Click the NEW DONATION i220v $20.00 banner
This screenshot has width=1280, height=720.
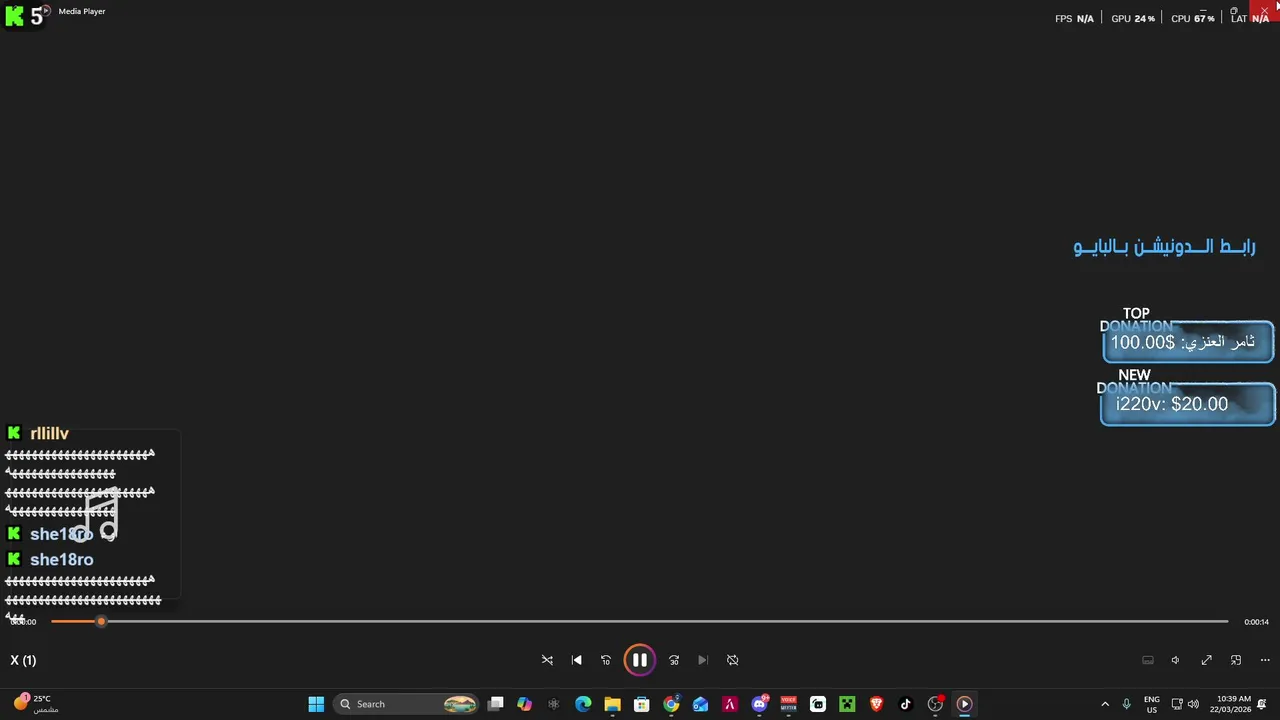pyautogui.click(x=1187, y=404)
